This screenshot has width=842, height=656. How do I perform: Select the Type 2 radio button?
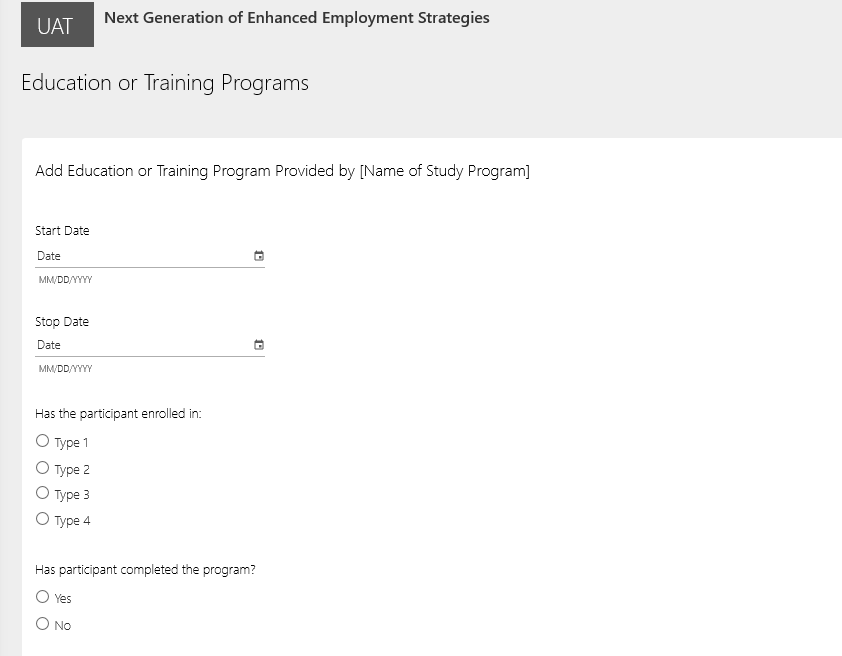click(42, 467)
